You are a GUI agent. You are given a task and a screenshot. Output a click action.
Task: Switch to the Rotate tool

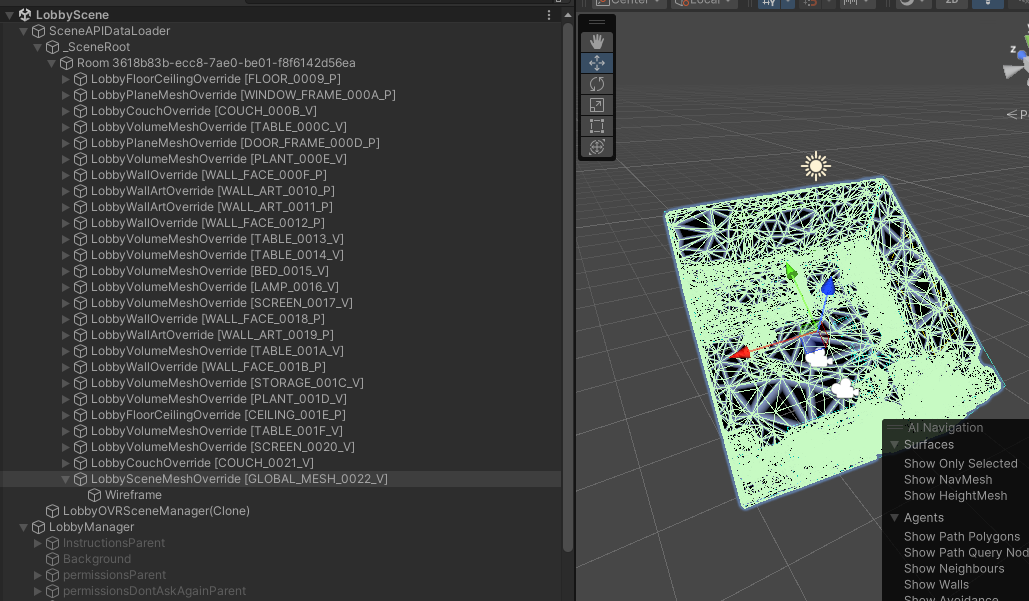(x=596, y=83)
